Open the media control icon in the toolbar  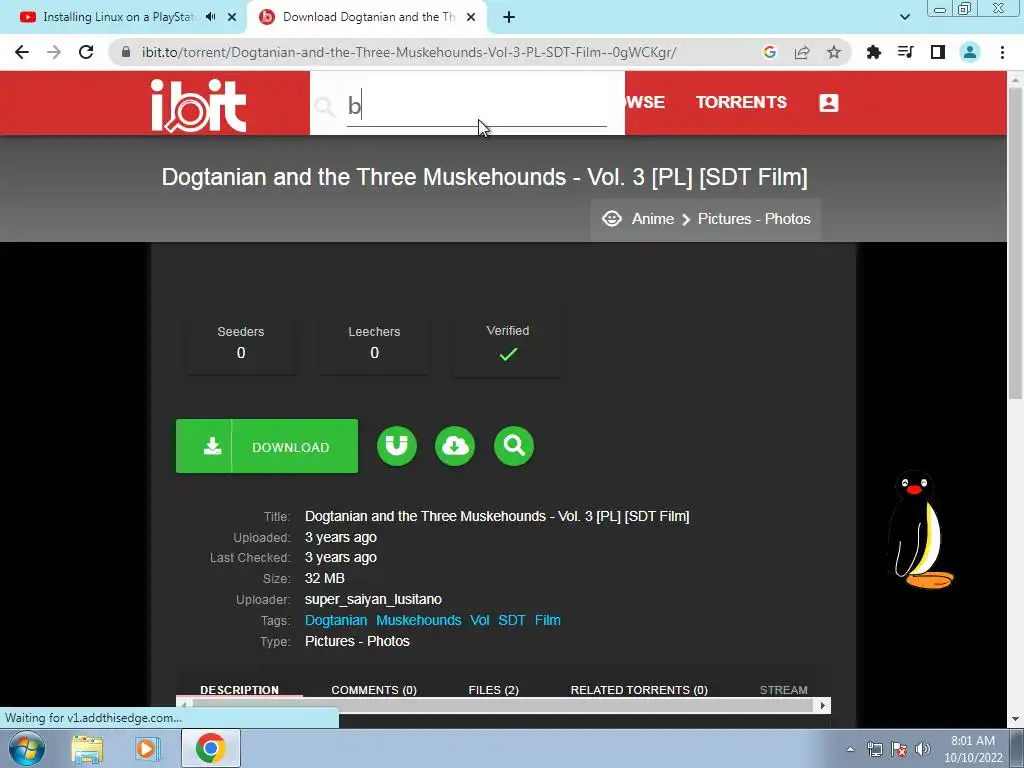905,52
